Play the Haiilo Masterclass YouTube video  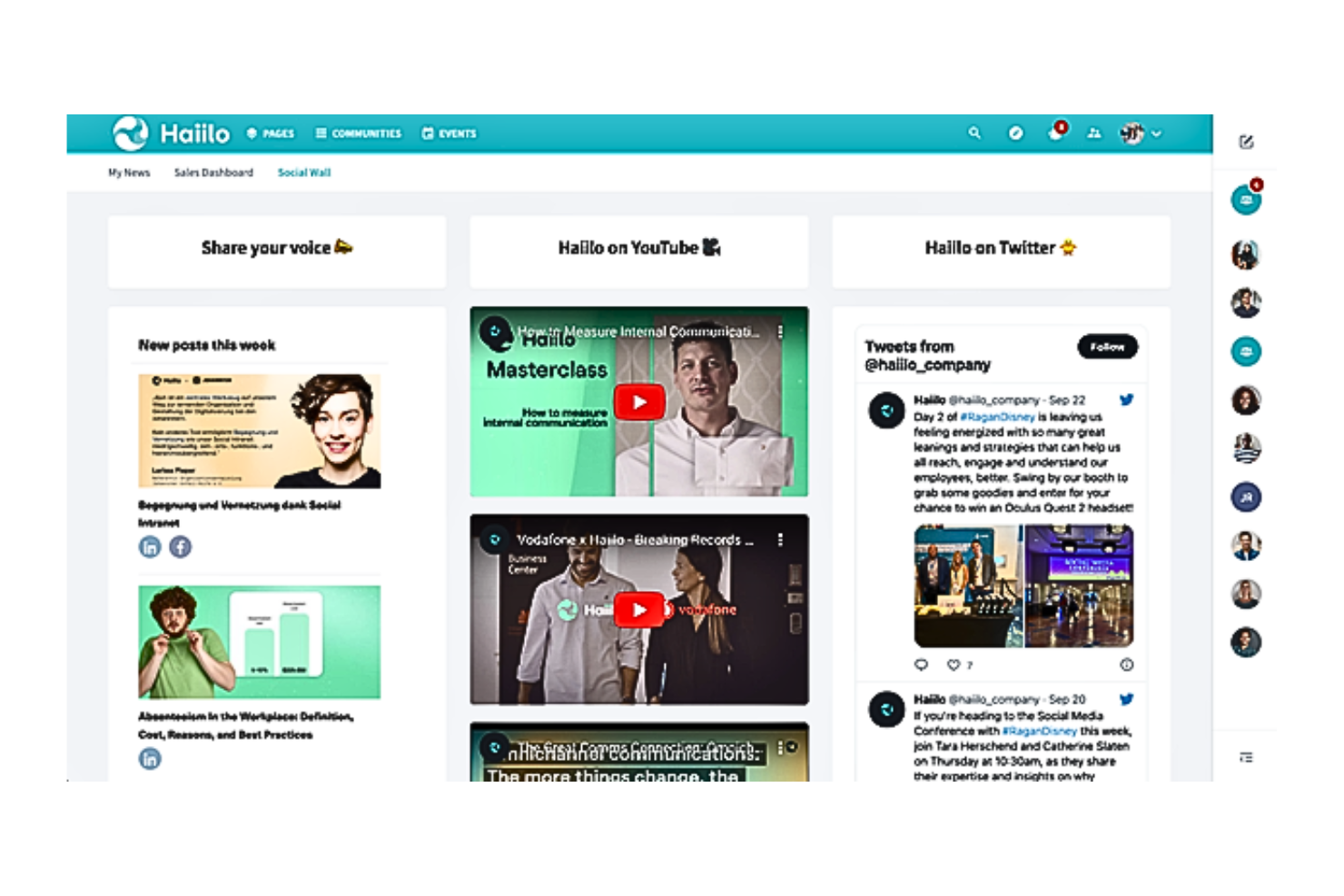point(639,402)
